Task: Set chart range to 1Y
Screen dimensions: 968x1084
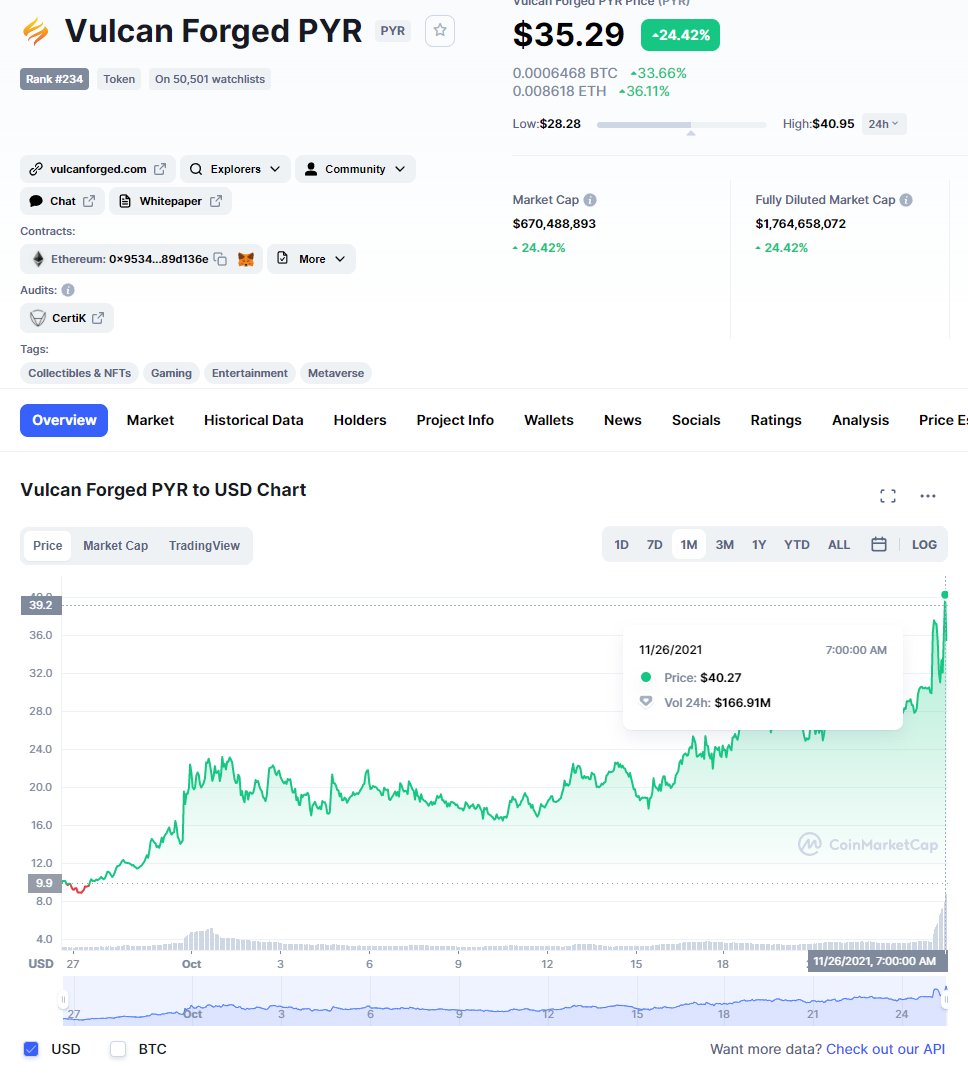Action: pyautogui.click(x=759, y=545)
